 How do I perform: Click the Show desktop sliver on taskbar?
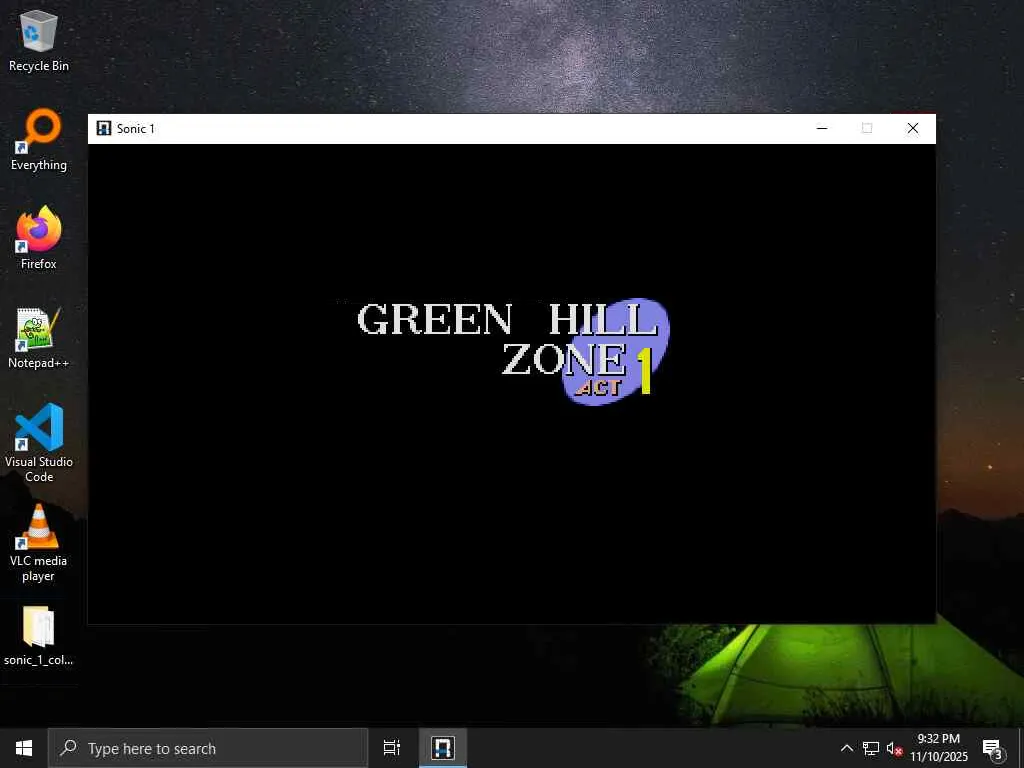point(1021,748)
